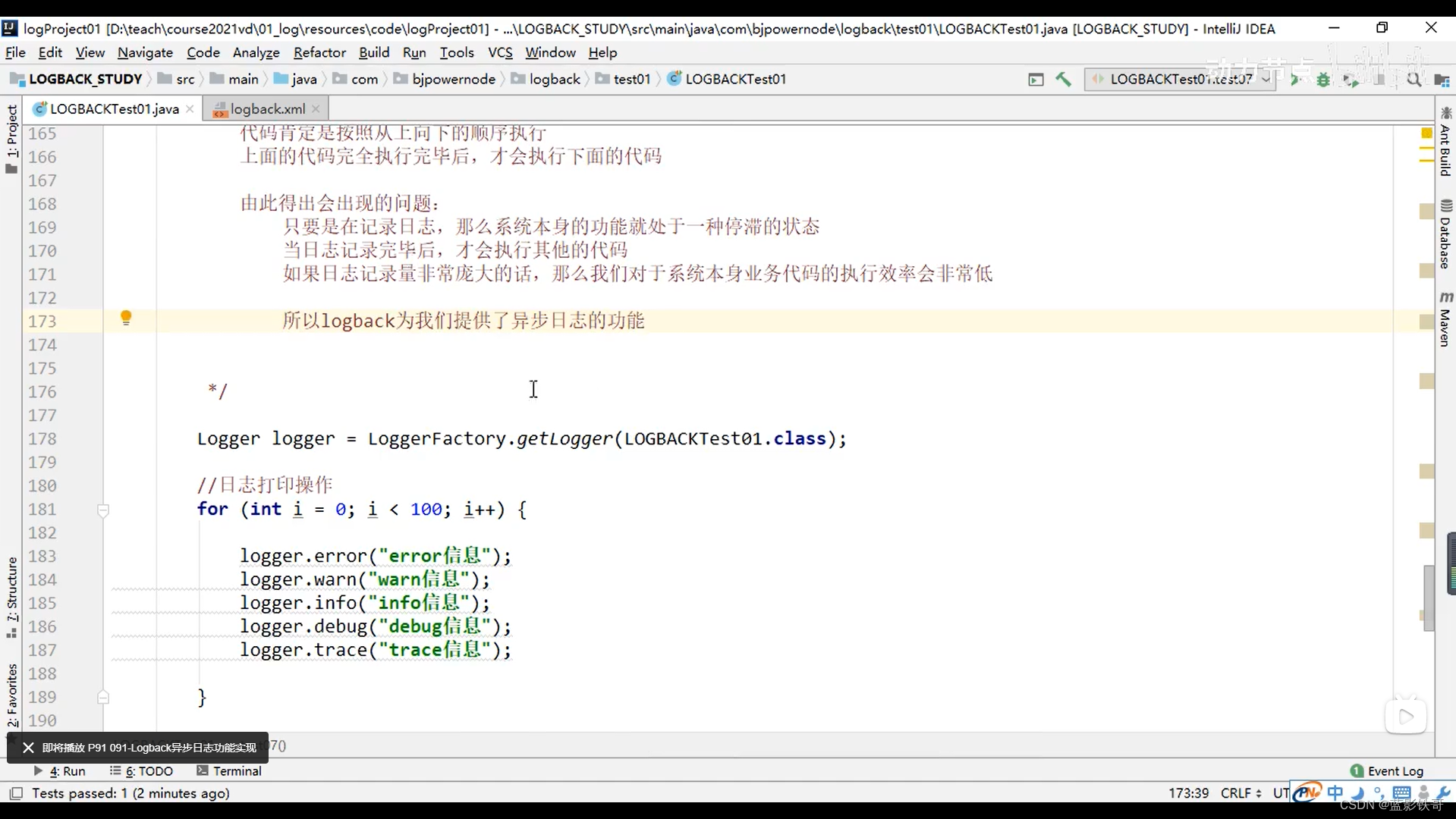1456x819 pixels.
Task: Click the green Run button in toolbar
Action: 1295,79
